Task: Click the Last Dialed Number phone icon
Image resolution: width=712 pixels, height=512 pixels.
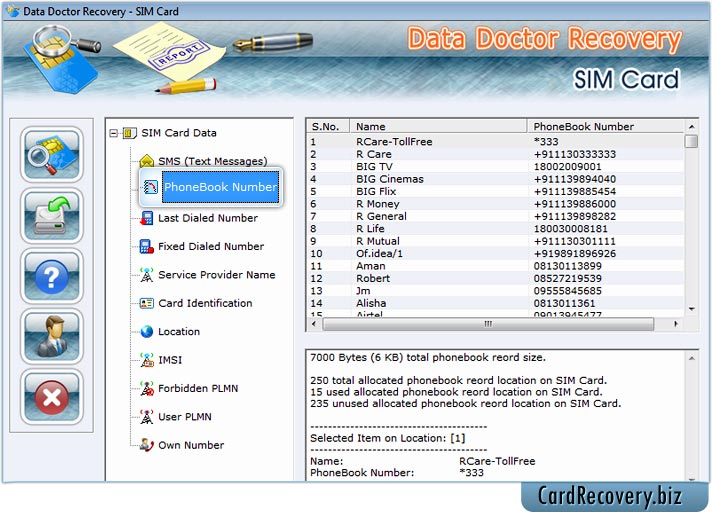Action: [147, 218]
